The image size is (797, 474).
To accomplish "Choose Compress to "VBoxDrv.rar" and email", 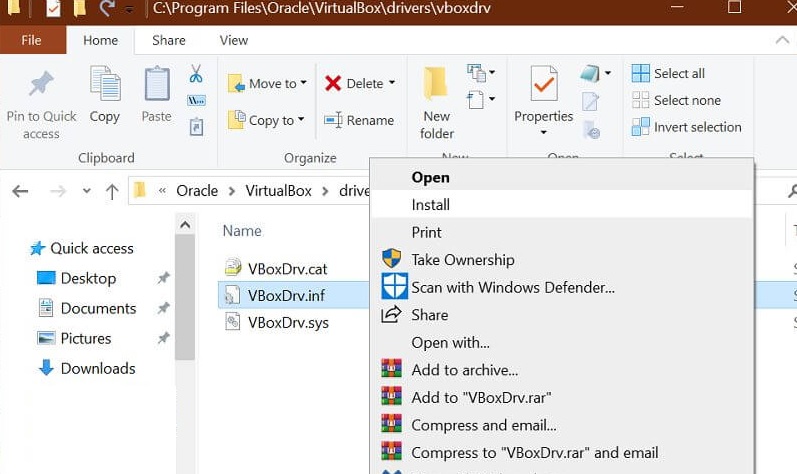I will (x=562, y=452).
